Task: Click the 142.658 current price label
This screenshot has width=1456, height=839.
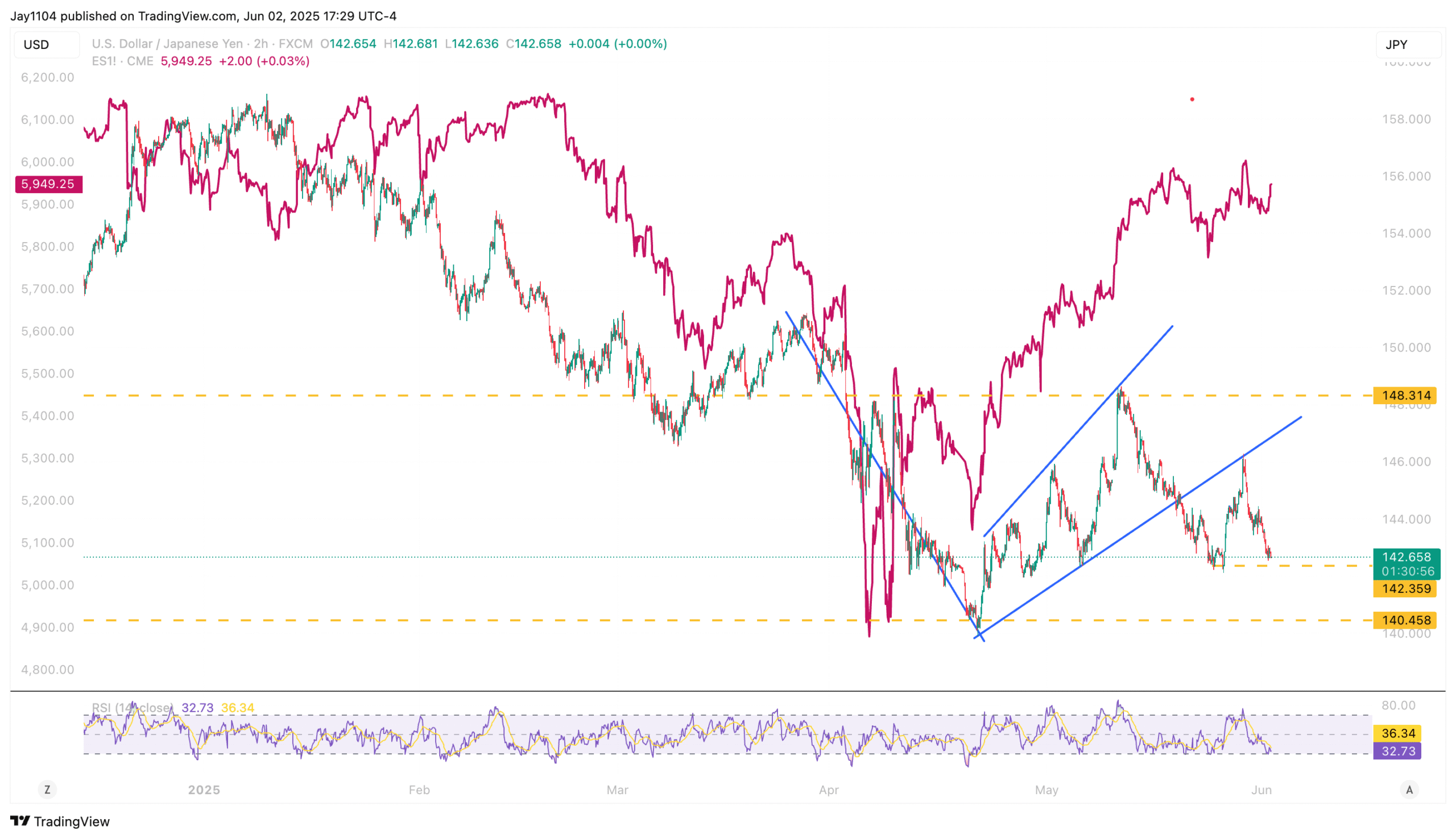Action: (x=1407, y=563)
